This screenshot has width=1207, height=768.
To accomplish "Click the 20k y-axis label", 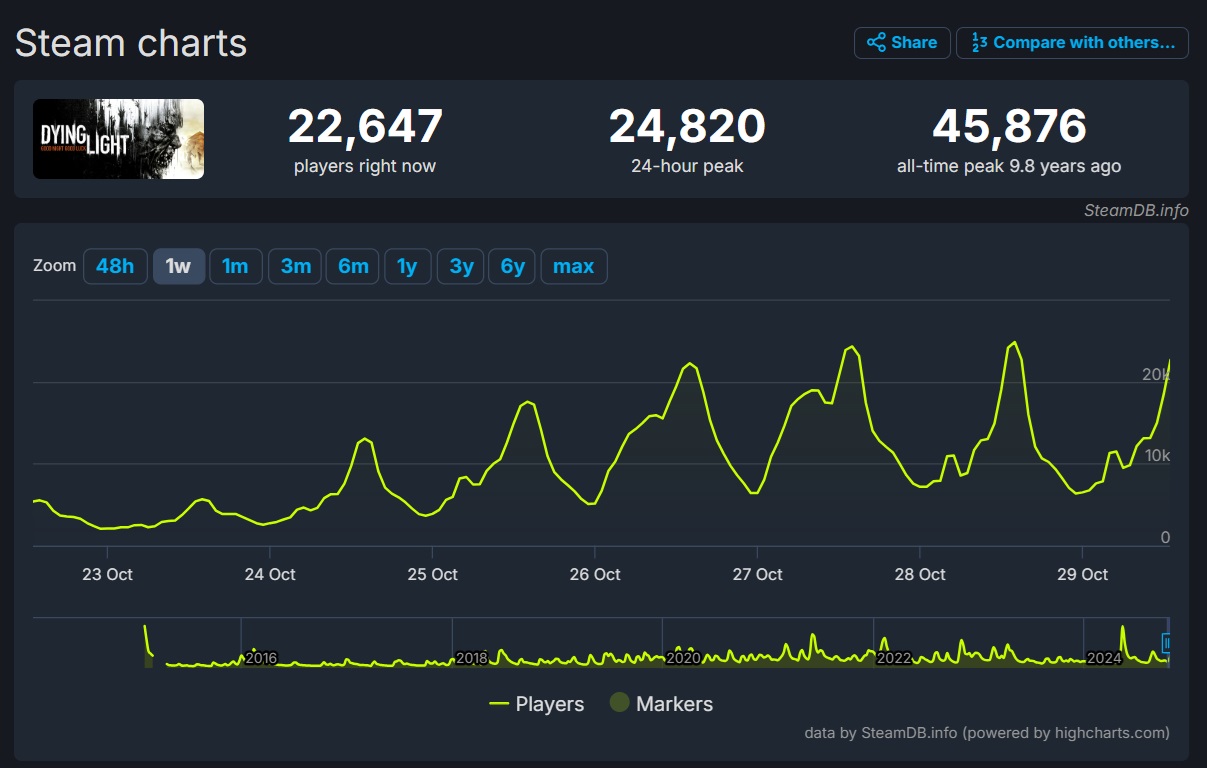I will (1155, 374).
